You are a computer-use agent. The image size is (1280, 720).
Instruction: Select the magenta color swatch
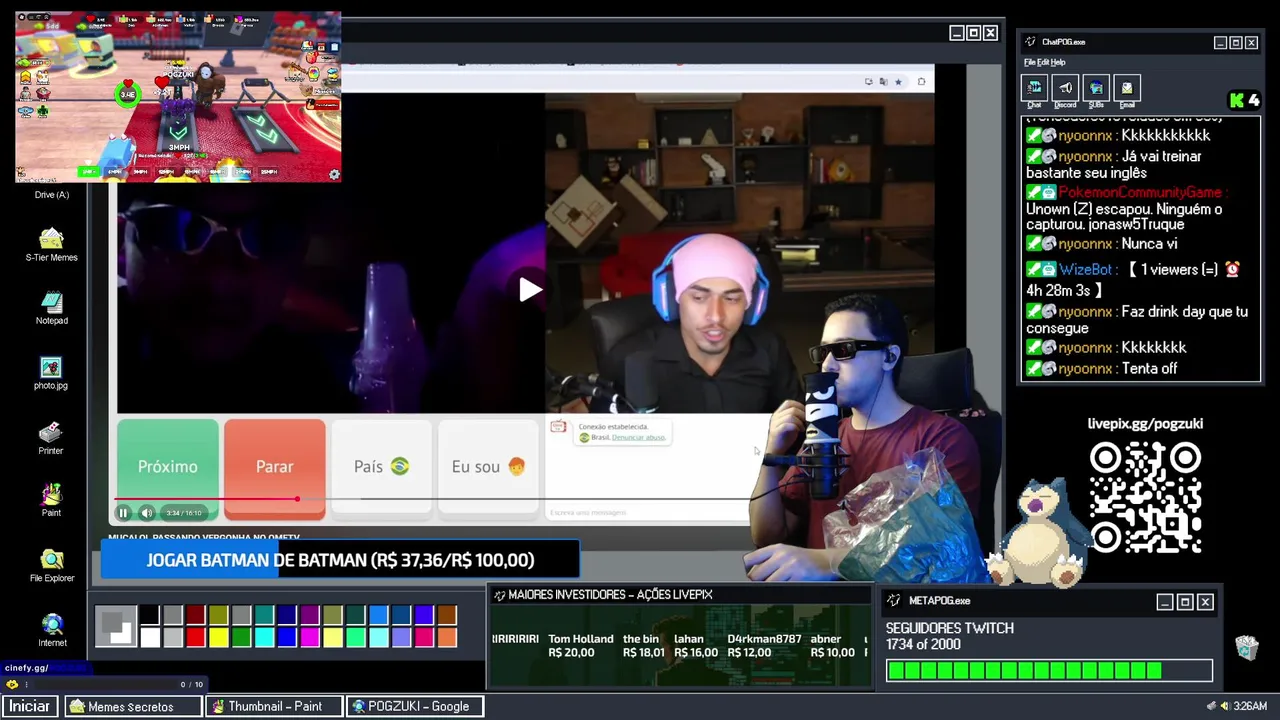tap(310, 637)
